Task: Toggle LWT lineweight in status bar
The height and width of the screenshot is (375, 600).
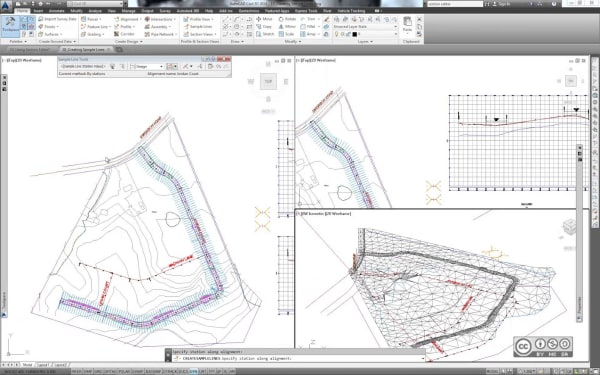Action: point(202,372)
